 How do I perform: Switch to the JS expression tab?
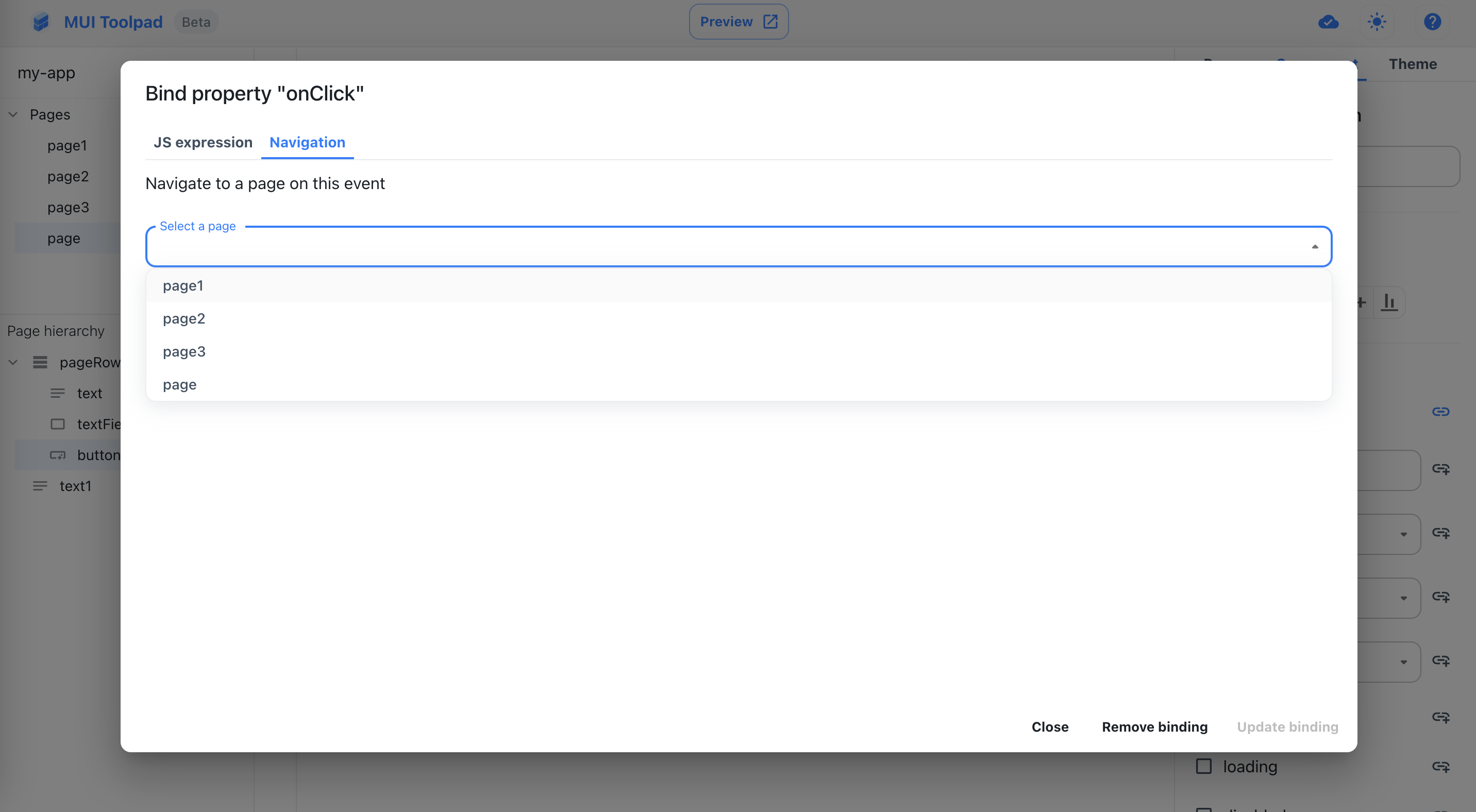[x=203, y=143]
